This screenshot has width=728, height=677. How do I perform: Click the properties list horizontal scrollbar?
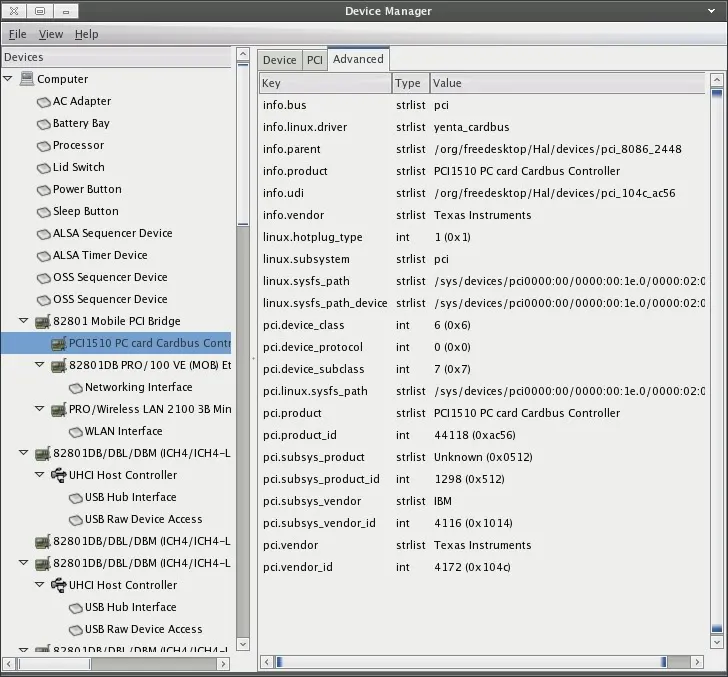pos(468,661)
